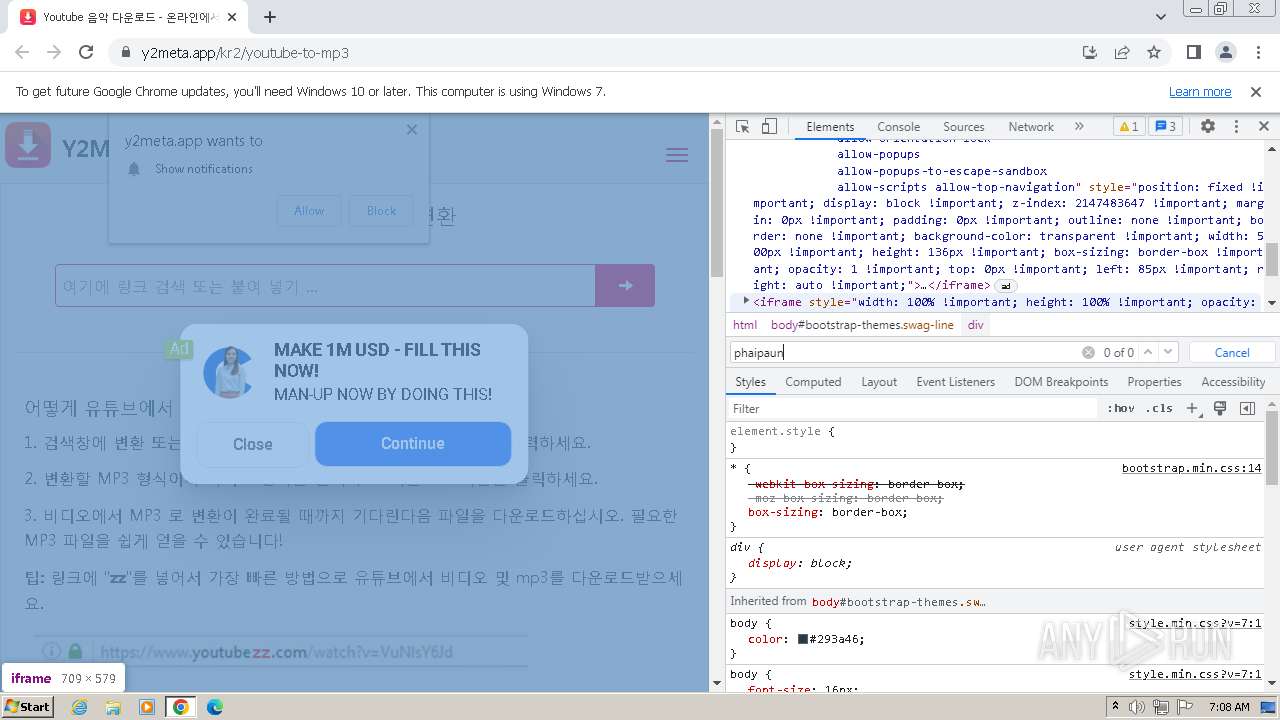This screenshot has height=720, width=1280.
Task: Expand the iframe node in the DOM tree
Action: tap(746, 301)
